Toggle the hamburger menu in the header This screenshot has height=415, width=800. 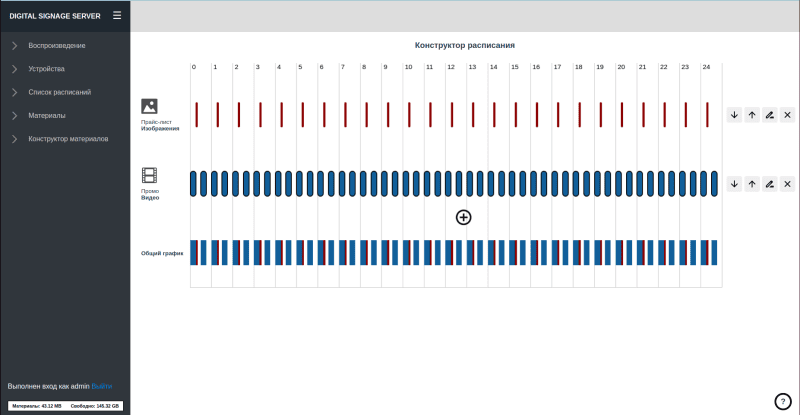(x=117, y=15)
